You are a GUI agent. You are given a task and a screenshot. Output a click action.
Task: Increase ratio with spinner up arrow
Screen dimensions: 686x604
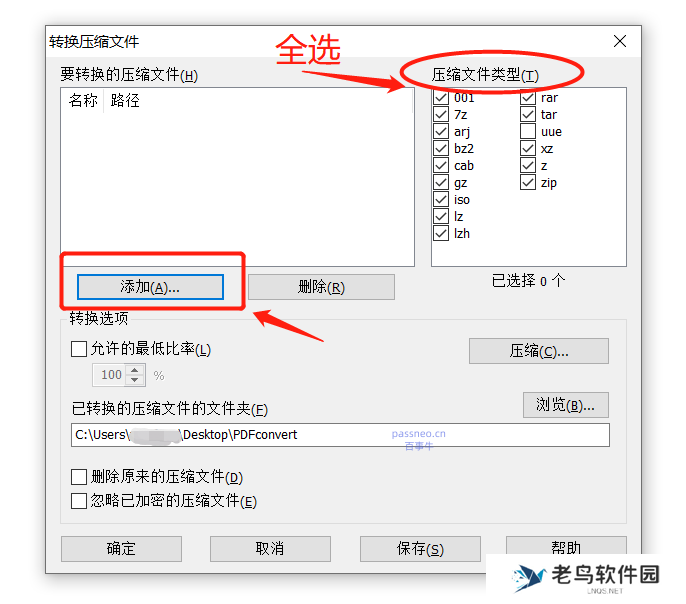click(135, 370)
